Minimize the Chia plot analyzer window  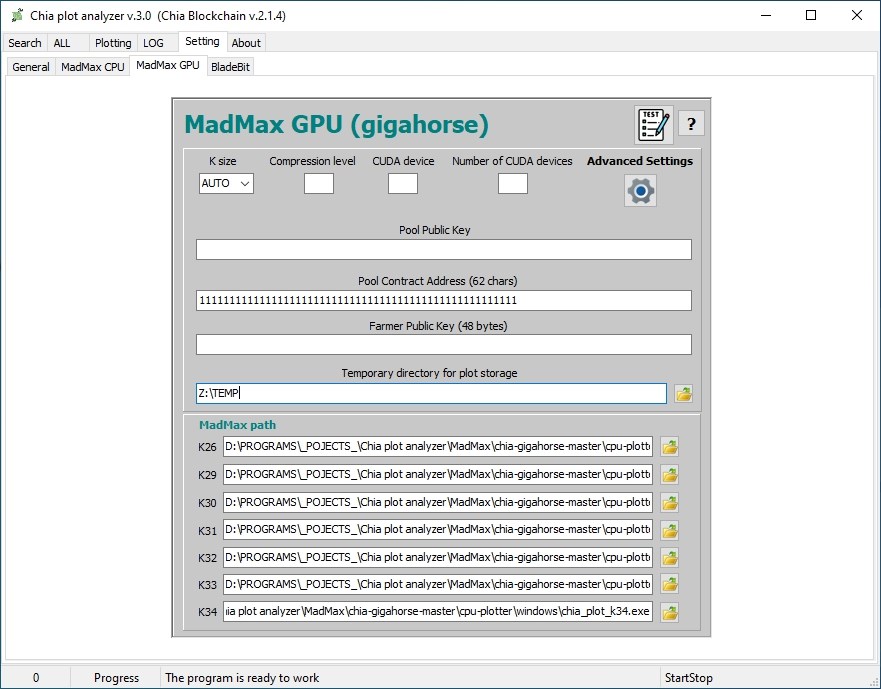(766, 15)
